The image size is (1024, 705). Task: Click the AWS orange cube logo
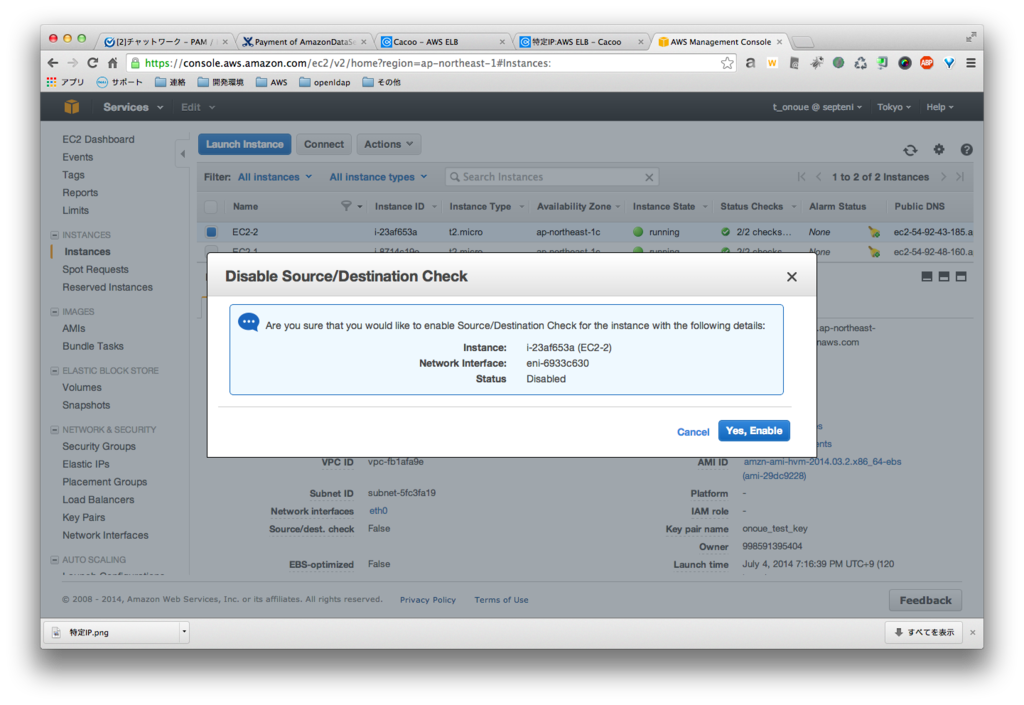[x=72, y=107]
